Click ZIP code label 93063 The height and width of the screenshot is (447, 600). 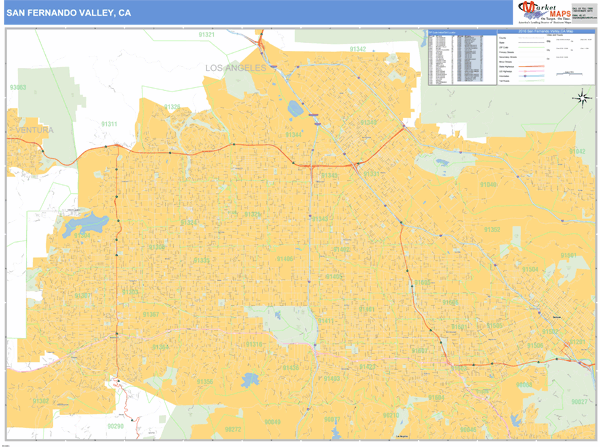(18, 88)
